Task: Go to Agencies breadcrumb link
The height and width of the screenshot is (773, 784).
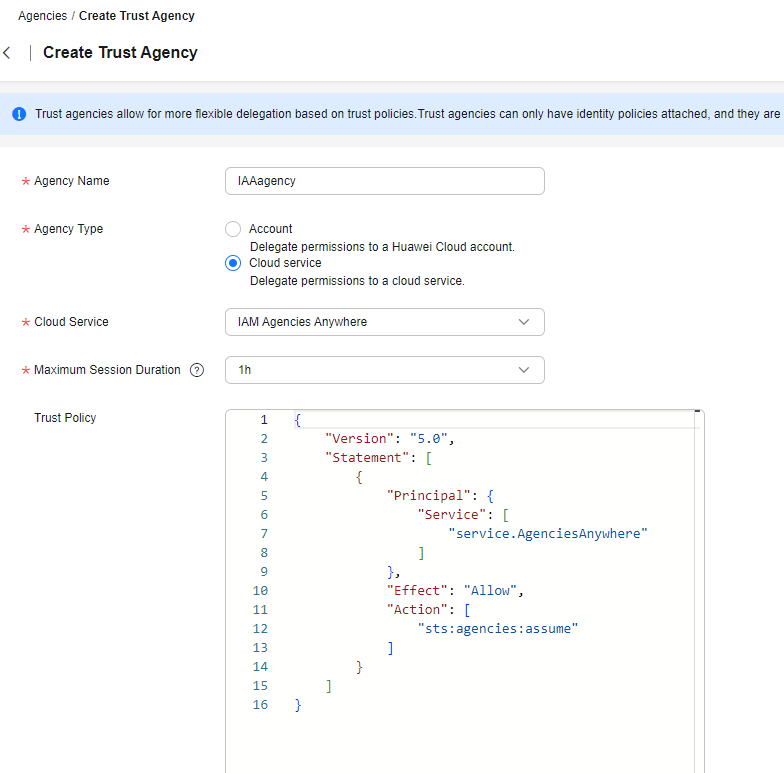Action: (42, 16)
